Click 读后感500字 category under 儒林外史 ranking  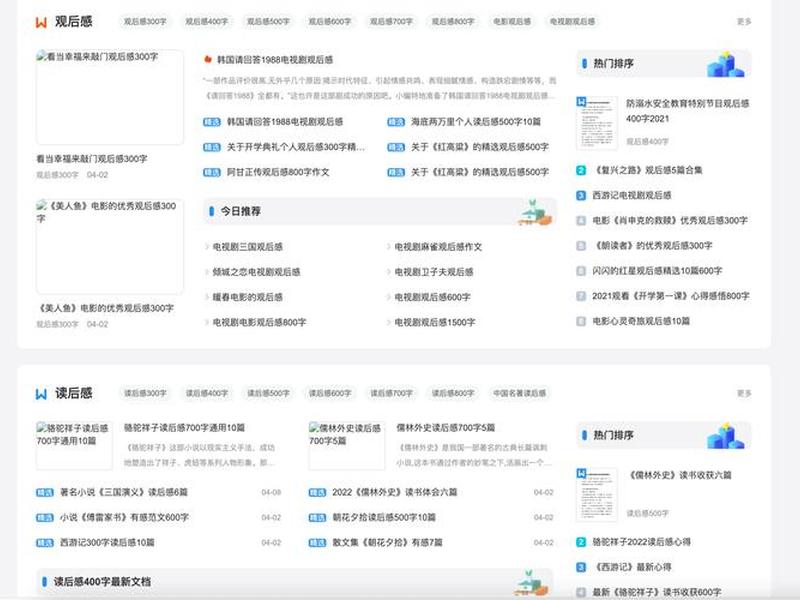pyautogui.click(x=647, y=513)
